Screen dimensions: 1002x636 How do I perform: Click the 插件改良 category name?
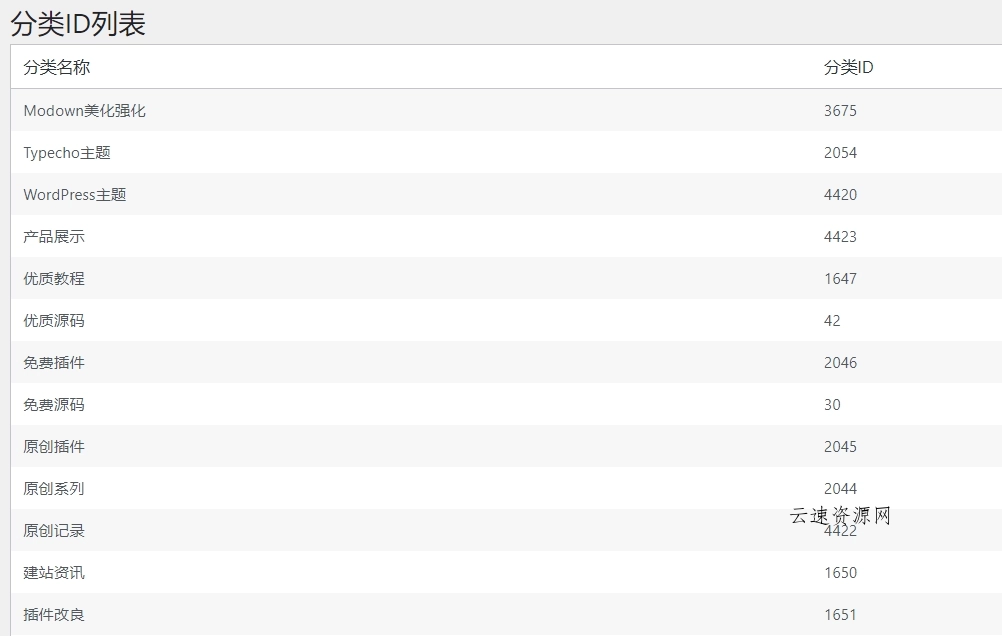point(54,615)
